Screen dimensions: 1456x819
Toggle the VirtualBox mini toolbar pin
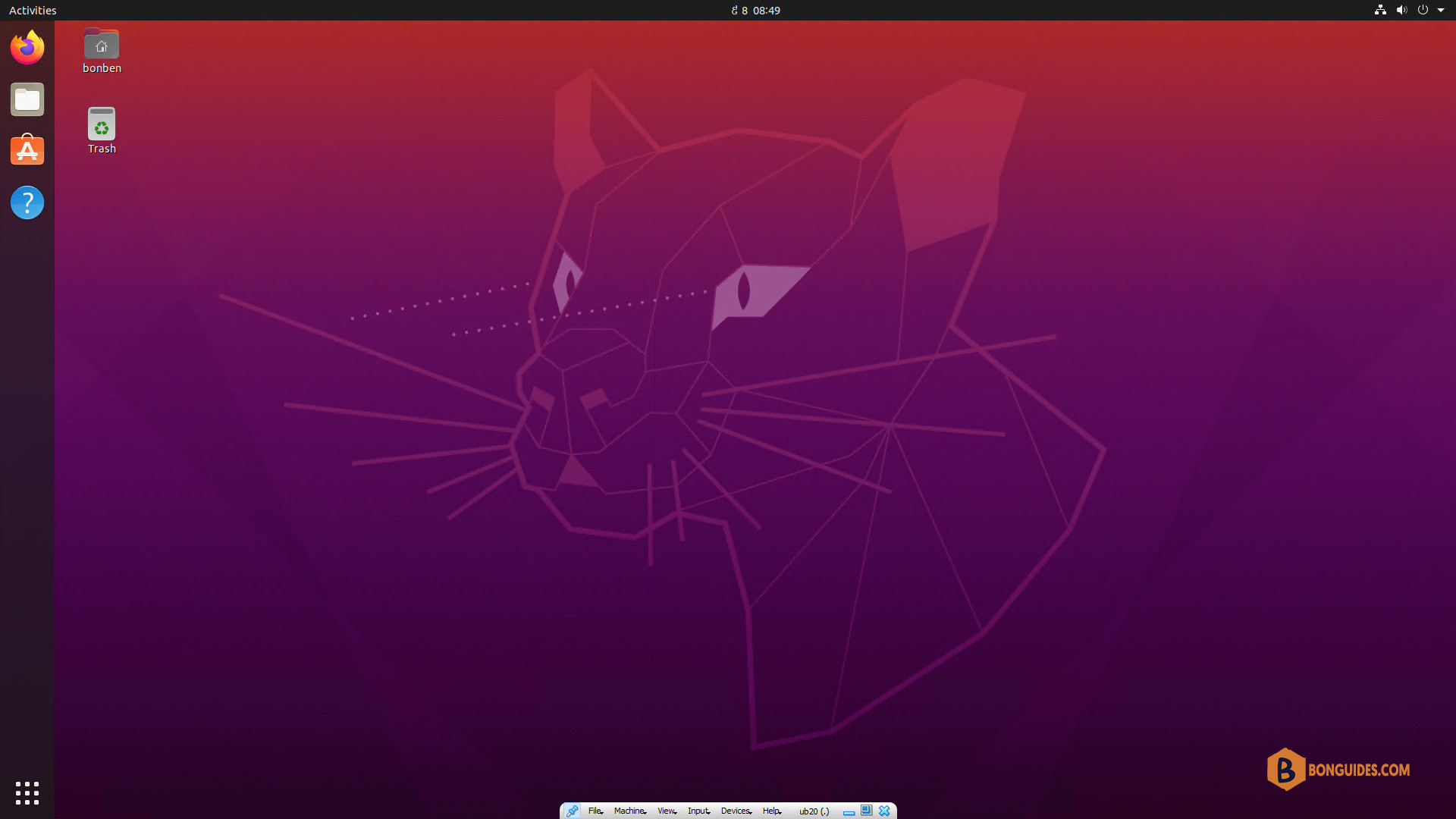573,811
